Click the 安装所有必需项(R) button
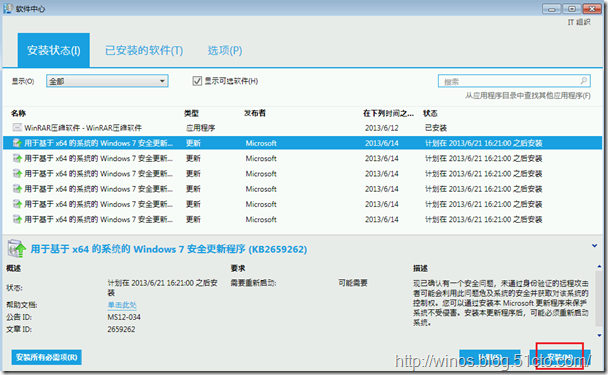The image size is (608, 375). pos(47,357)
